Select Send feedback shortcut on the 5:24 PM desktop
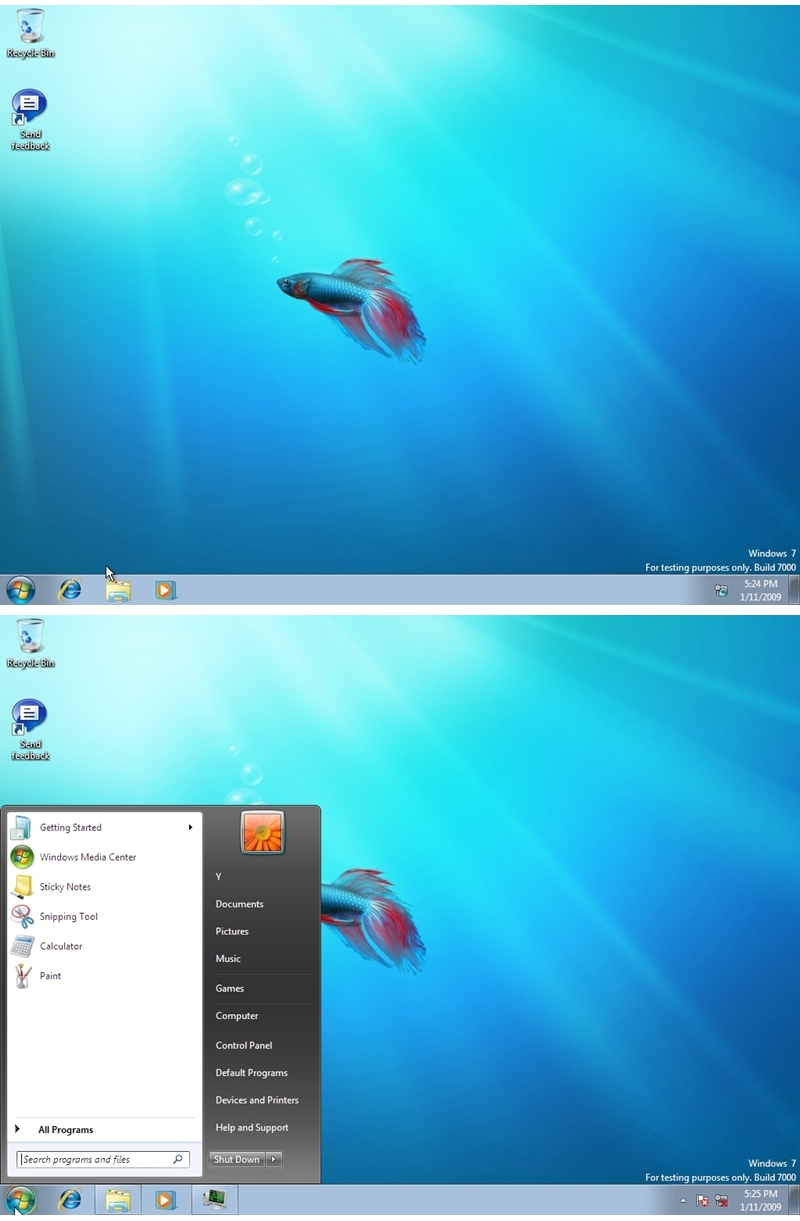Screen dimensions: 800x1221 (30, 120)
